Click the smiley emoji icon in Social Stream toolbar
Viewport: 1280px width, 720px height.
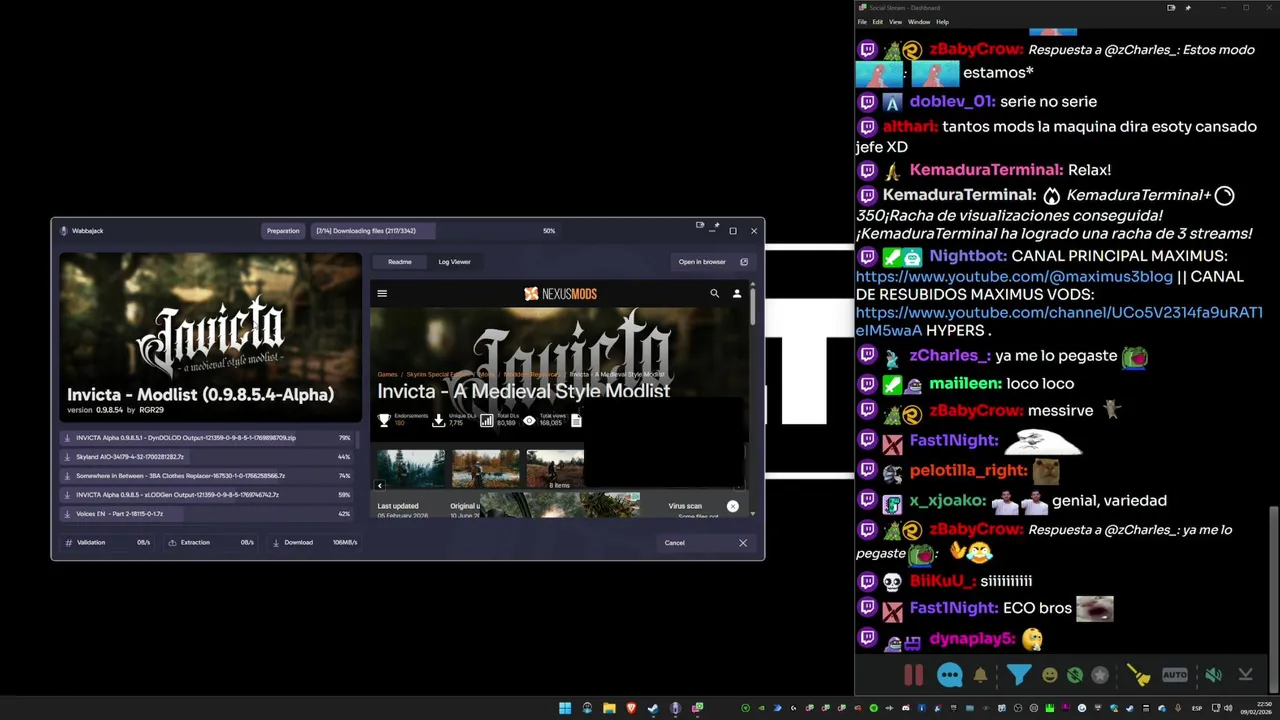(x=1049, y=675)
